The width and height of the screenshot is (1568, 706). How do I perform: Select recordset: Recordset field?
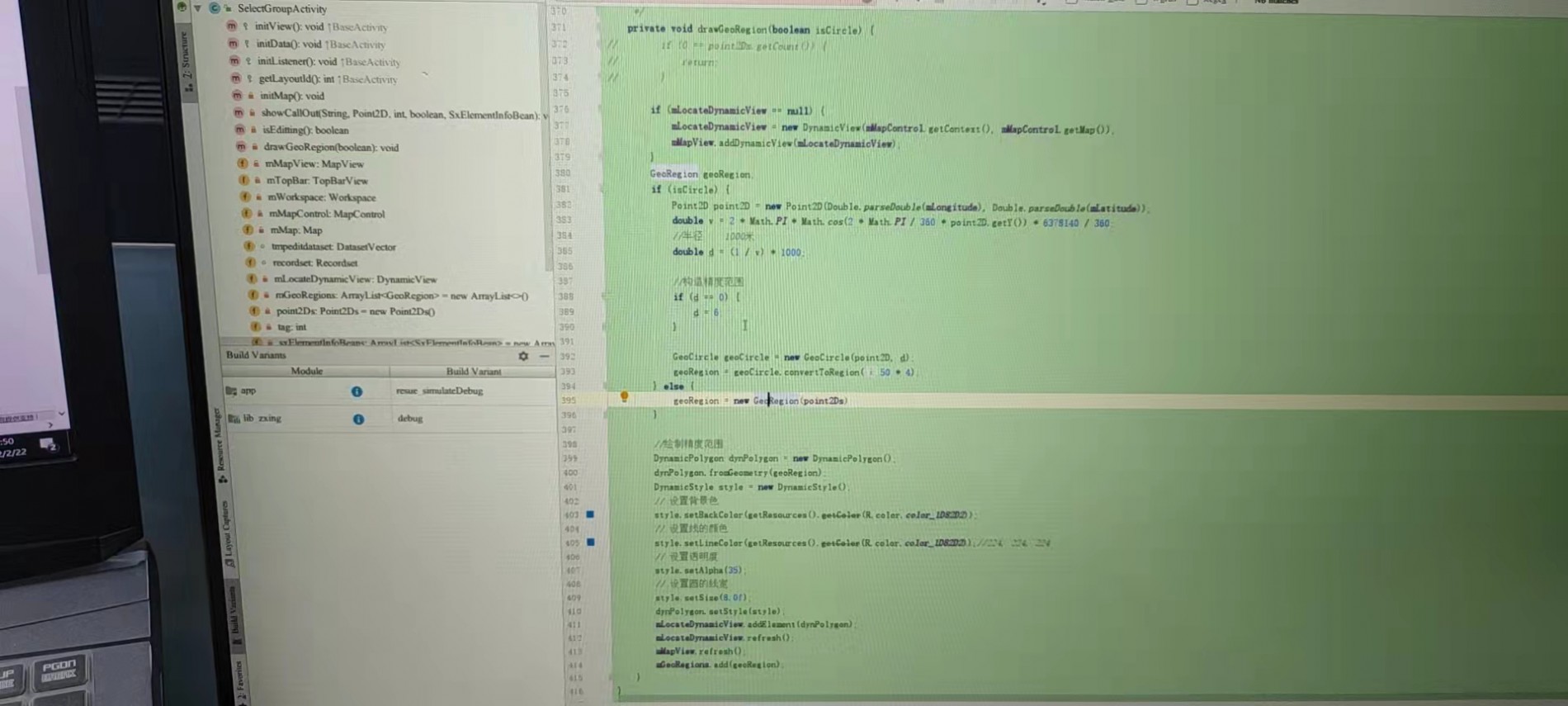pyautogui.click(x=314, y=263)
